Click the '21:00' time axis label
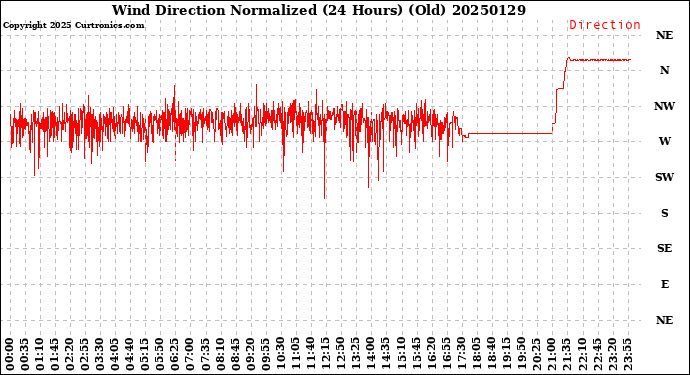Image resolution: width=690 pixels, height=375 pixels. [552, 355]
